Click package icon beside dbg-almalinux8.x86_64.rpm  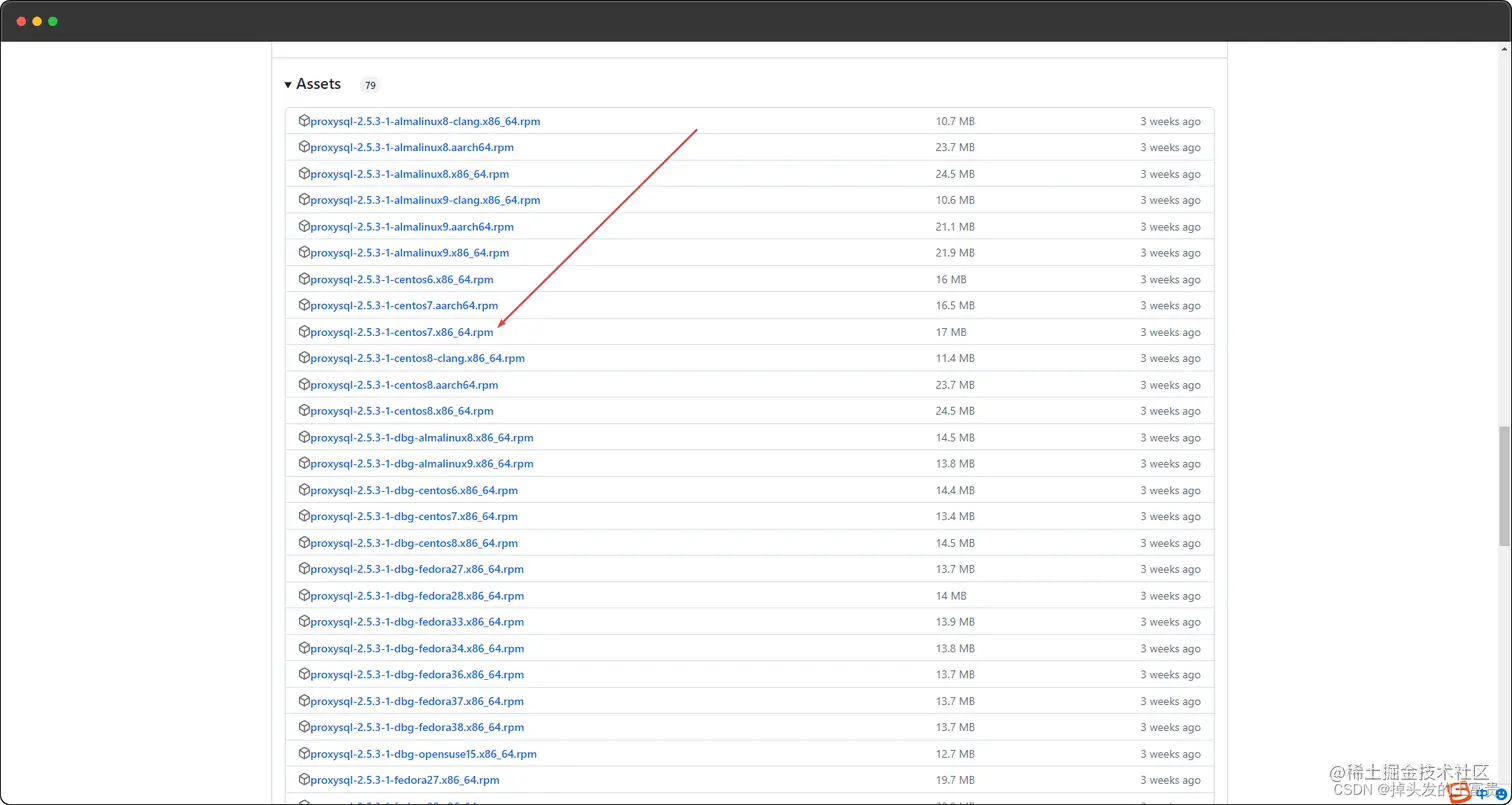pos(304,437)
